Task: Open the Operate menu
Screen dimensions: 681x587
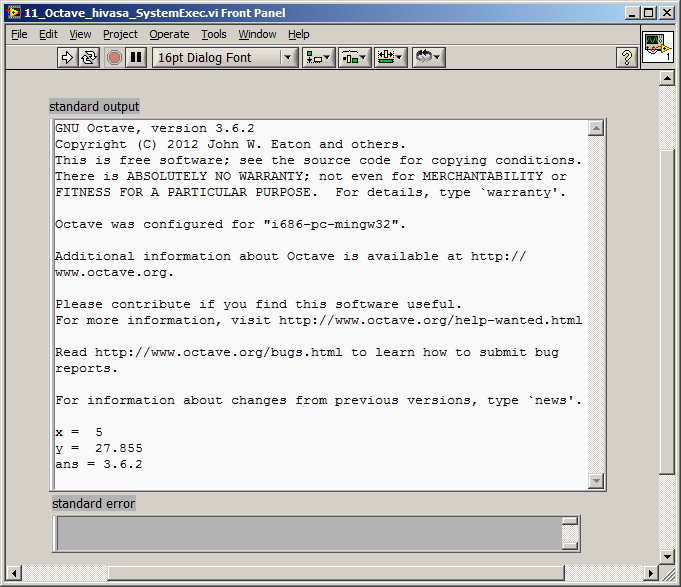Action: [169, 34]
